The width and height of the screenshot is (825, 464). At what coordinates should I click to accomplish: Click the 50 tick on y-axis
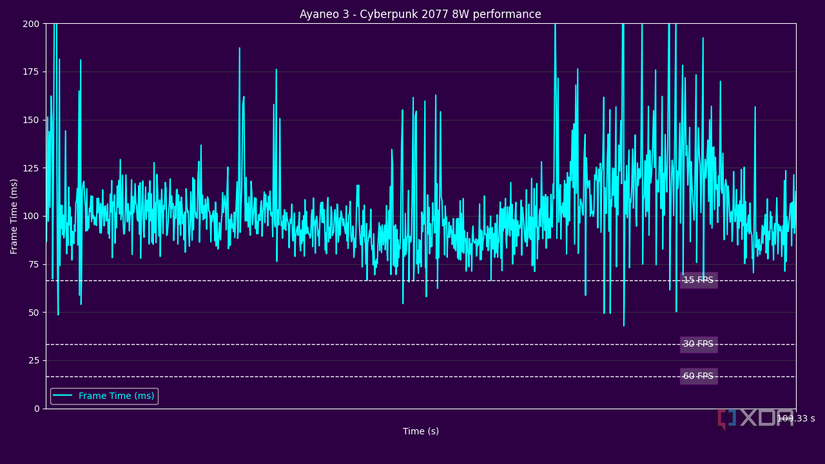pyautogui.click(x=34, y=312)
